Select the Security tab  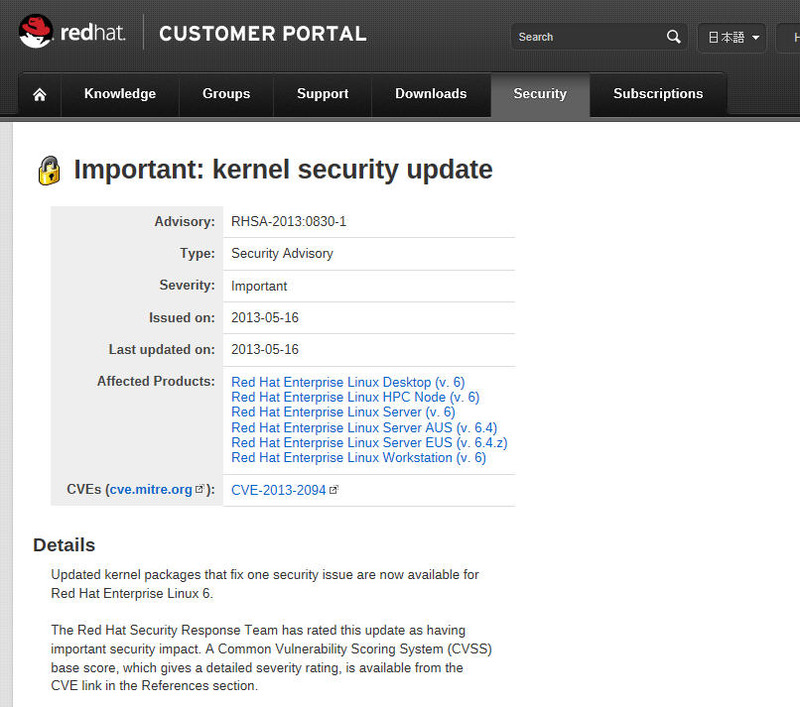pos(540,94)
